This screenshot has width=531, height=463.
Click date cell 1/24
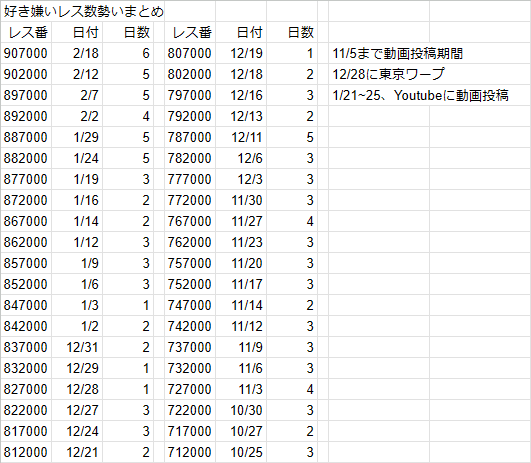coord(77,158)
